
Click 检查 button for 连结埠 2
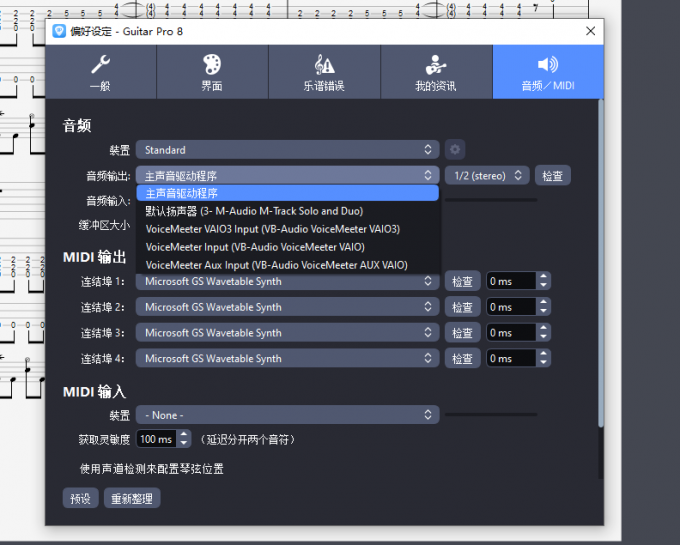(462, 307)
